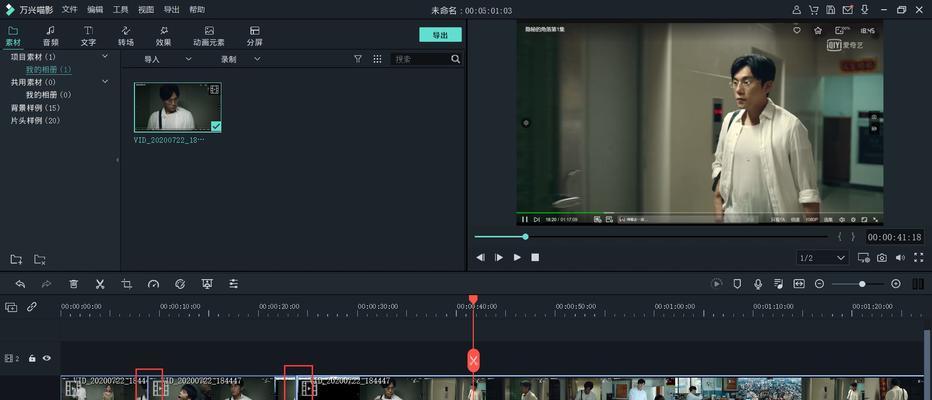
Task: Open the 文字 text tab
Action: pos(88,36)
